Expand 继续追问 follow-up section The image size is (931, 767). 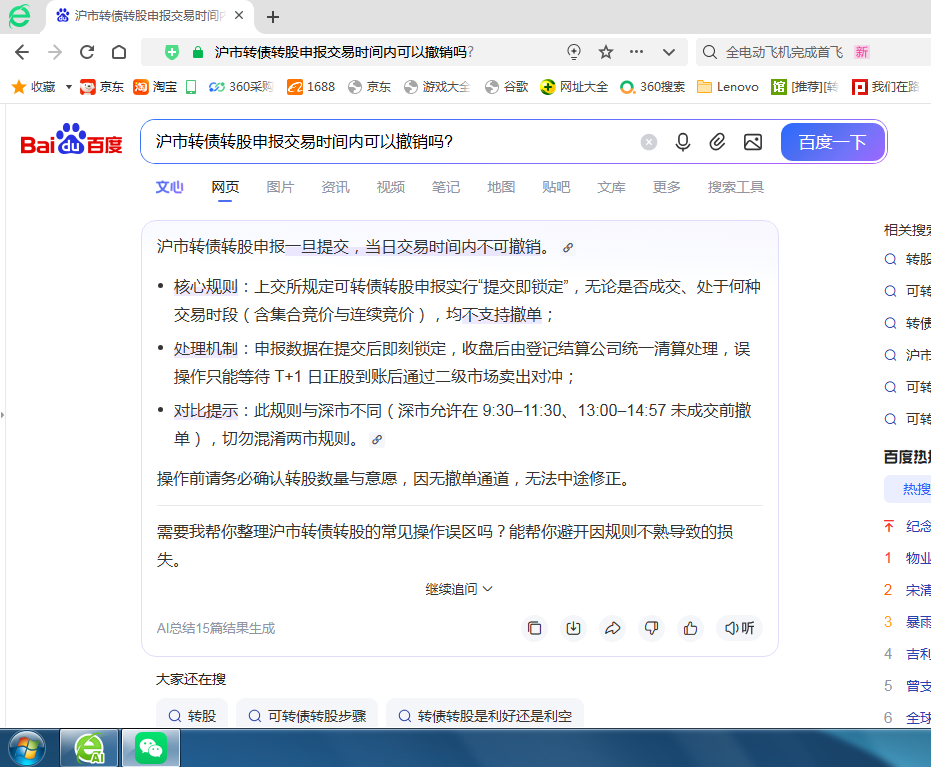[x=459, y=589]
